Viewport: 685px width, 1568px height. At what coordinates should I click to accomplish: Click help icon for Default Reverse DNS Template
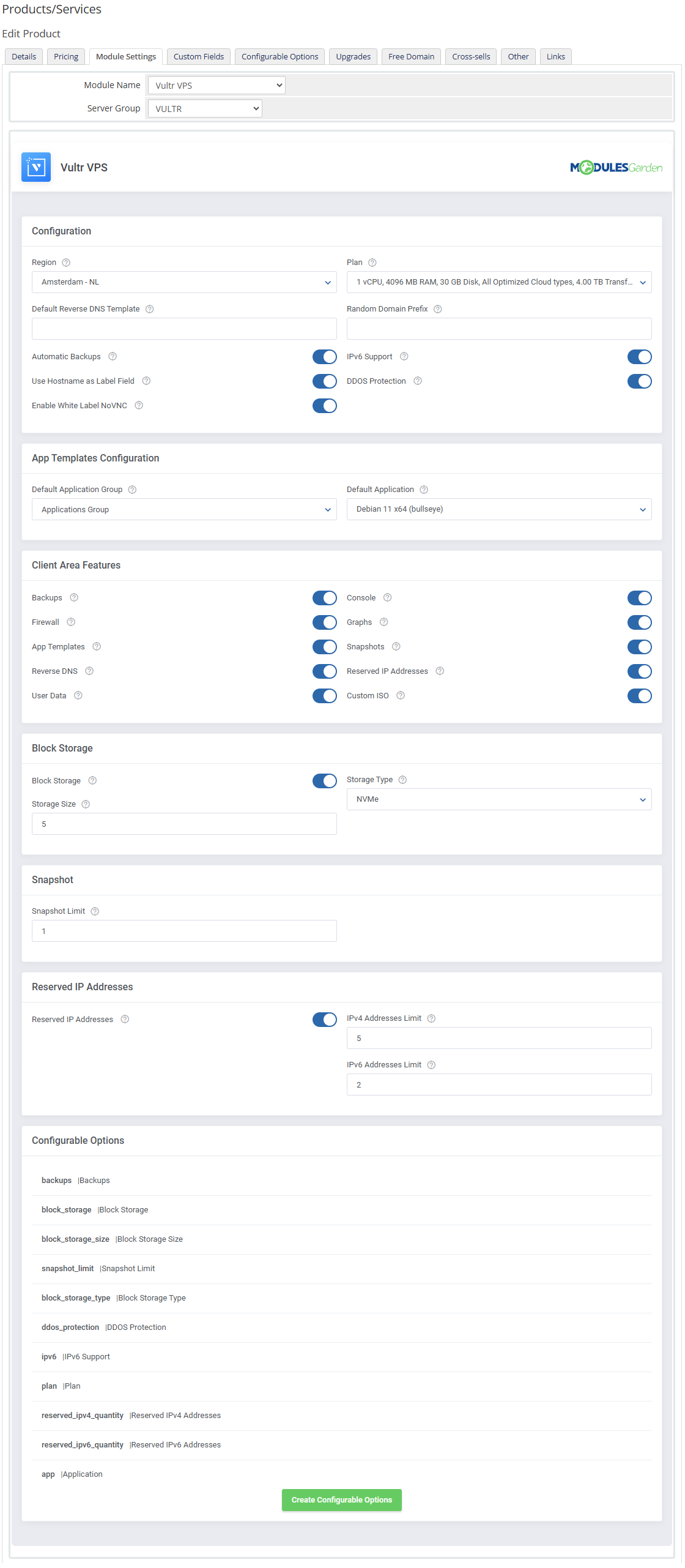149,309
